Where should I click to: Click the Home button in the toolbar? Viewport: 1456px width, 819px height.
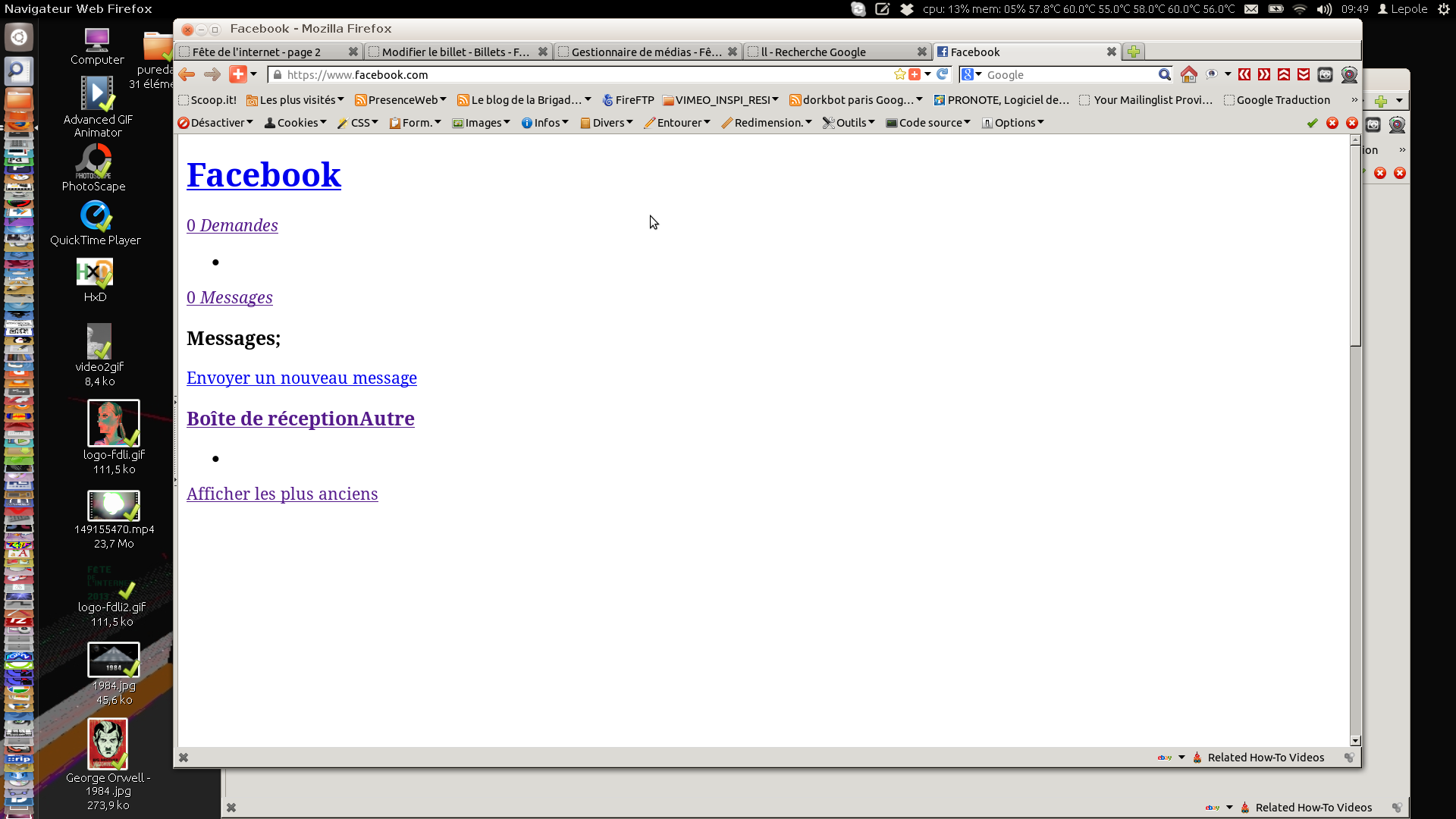[1188, 74]
